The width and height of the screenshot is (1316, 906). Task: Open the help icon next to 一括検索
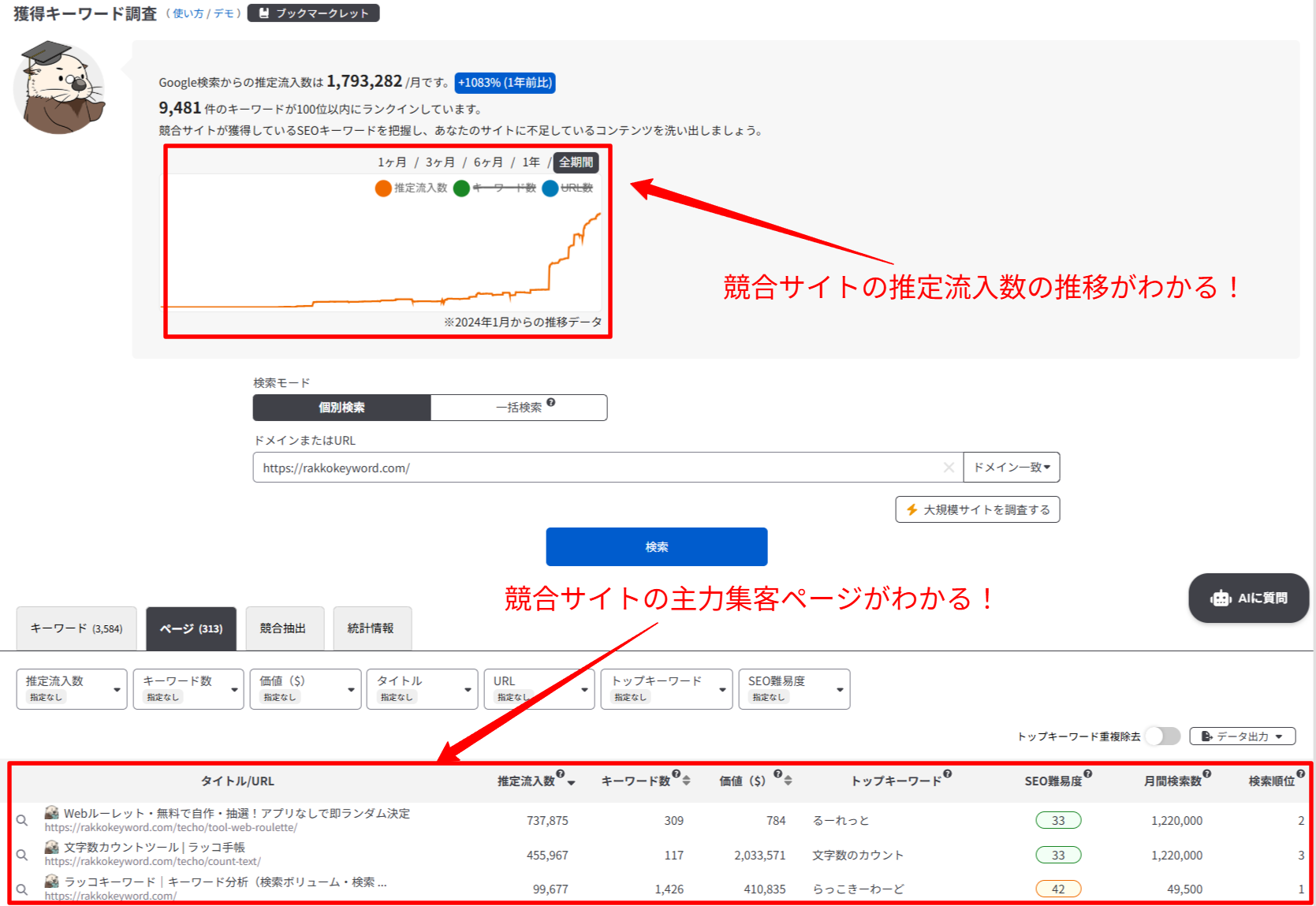[x=551, y=402]
